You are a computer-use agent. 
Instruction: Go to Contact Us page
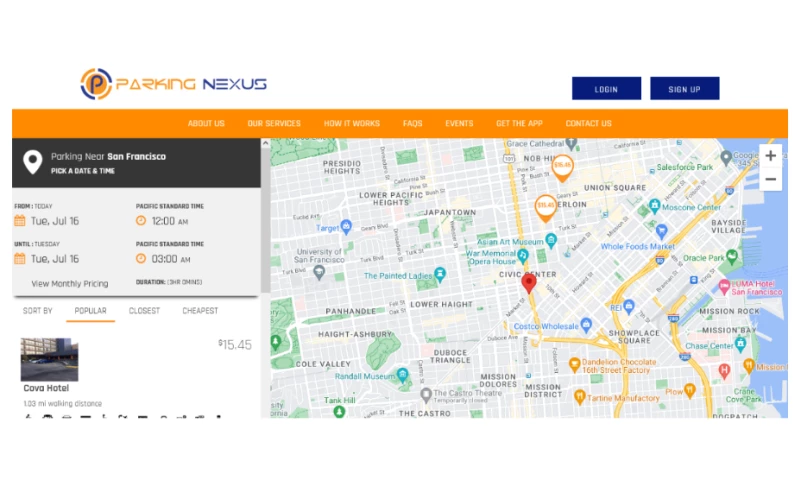588,123
